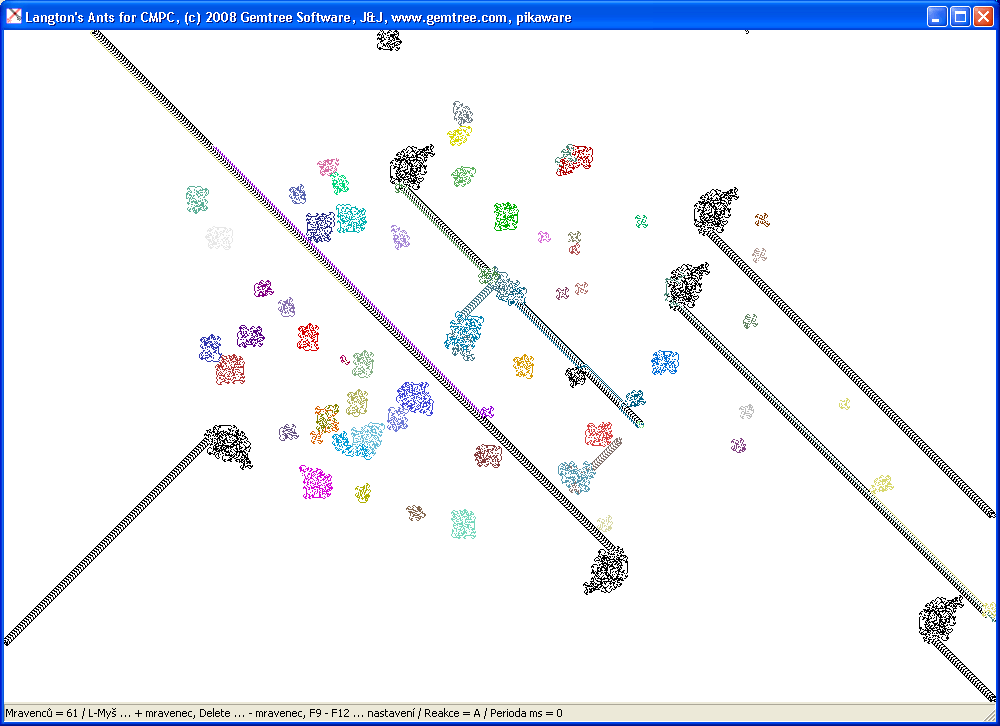Viewport: 1000px width, 726px height.
Task: Click the small brown pinwheel-shaped ant
Action: click(x=762, y=220)
